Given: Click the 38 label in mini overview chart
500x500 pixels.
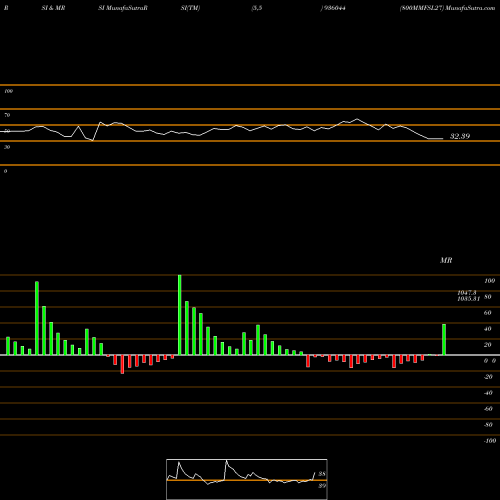Looking at the screenshot, I should pyautogui.click(x=322, y=474).
